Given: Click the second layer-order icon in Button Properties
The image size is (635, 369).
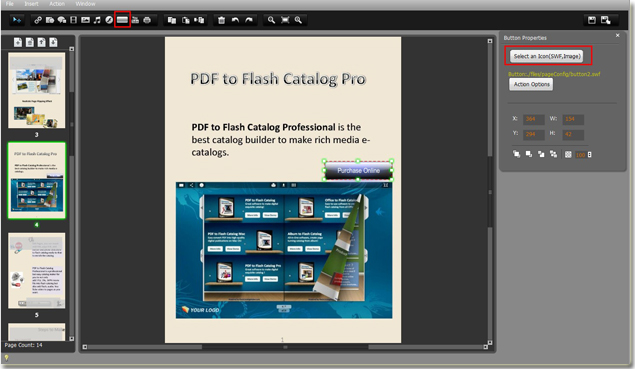Looking at the screenshot, I should click(528, 154).
